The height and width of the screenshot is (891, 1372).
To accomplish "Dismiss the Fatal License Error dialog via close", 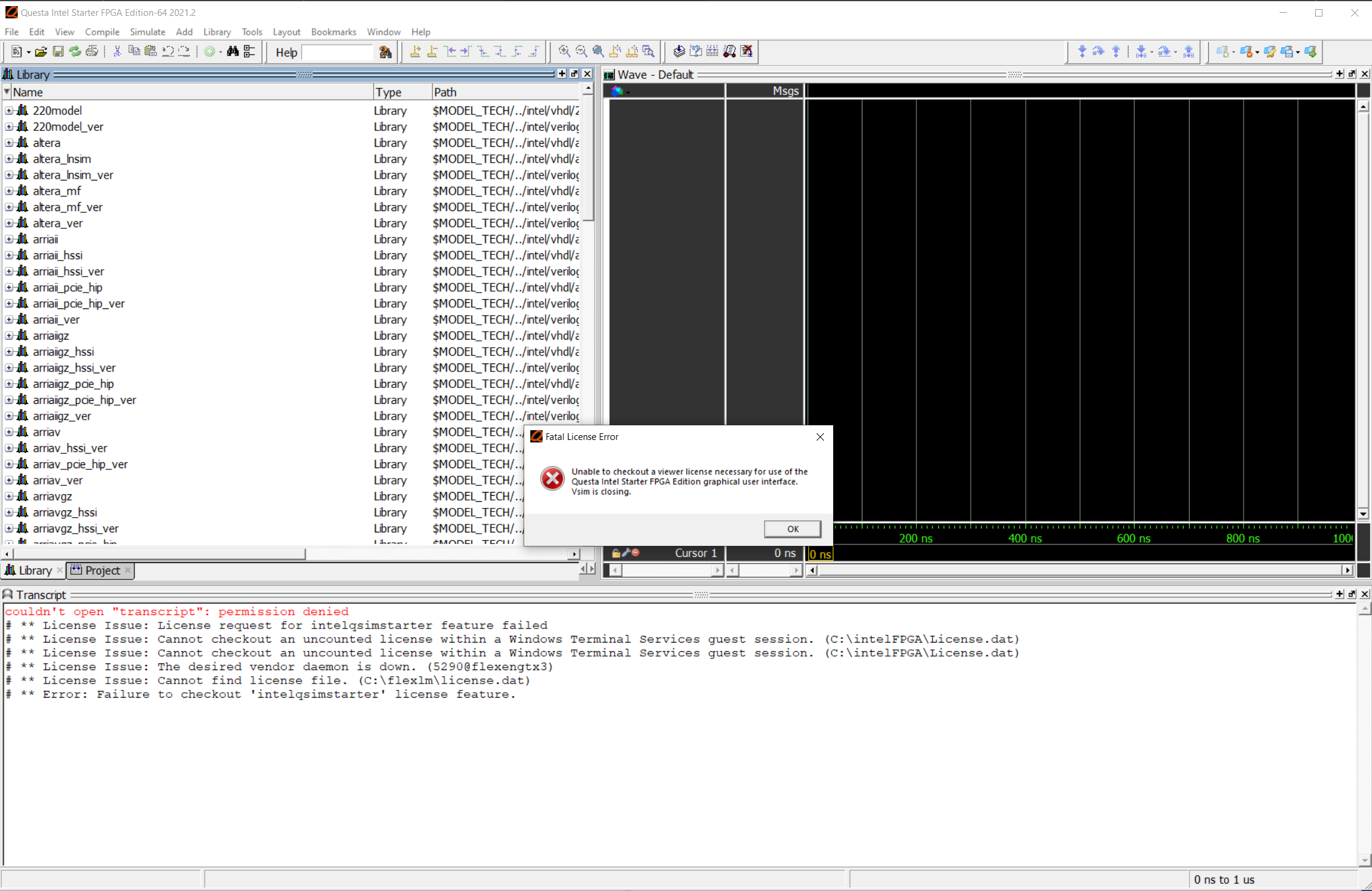I will [820, 437].
